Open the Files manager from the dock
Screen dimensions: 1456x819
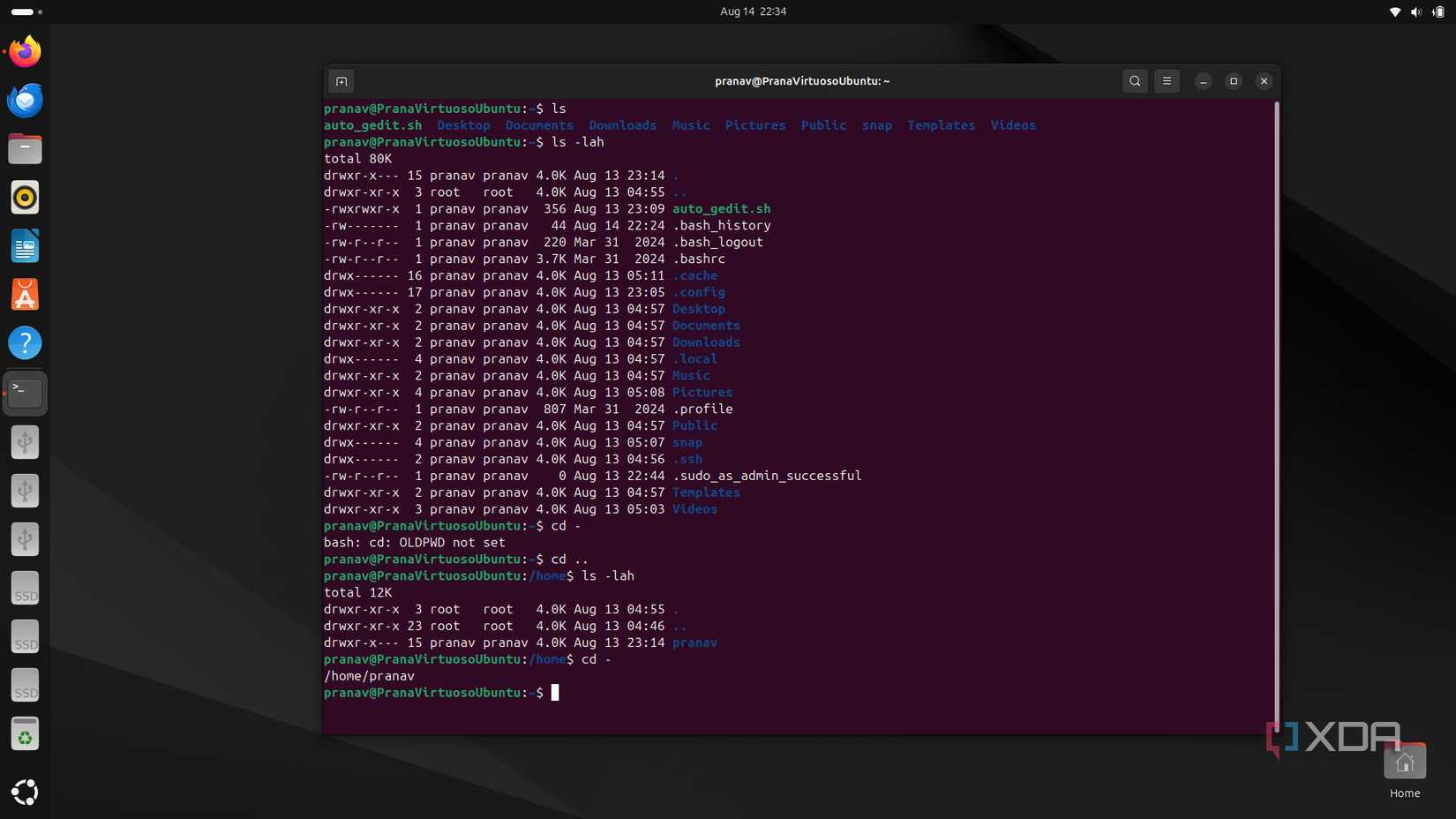pos(24,148)
